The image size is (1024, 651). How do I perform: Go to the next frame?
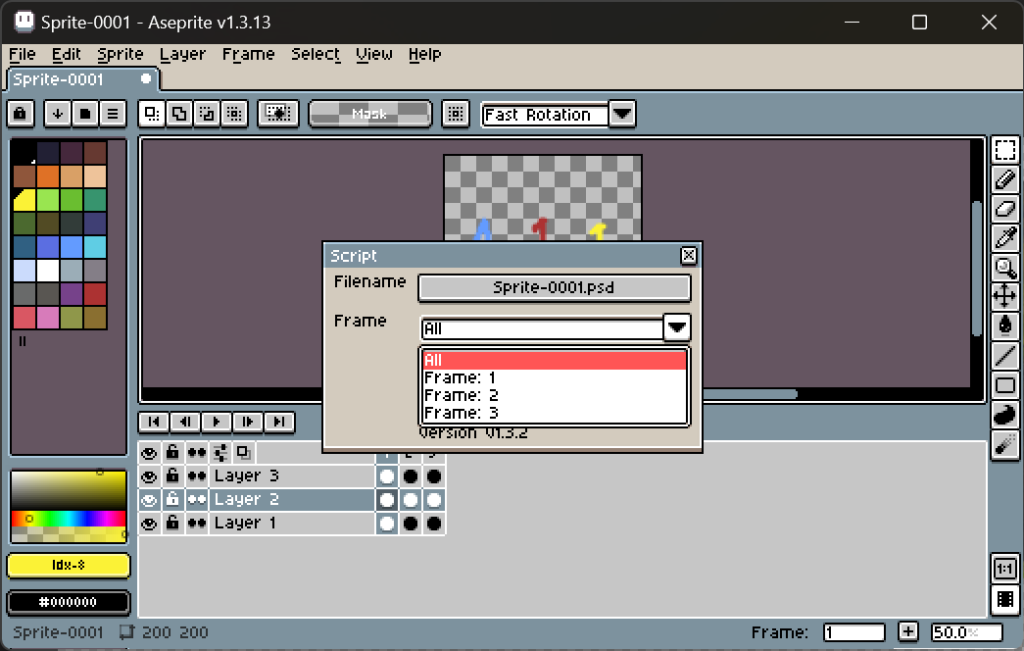click(248, 422)
